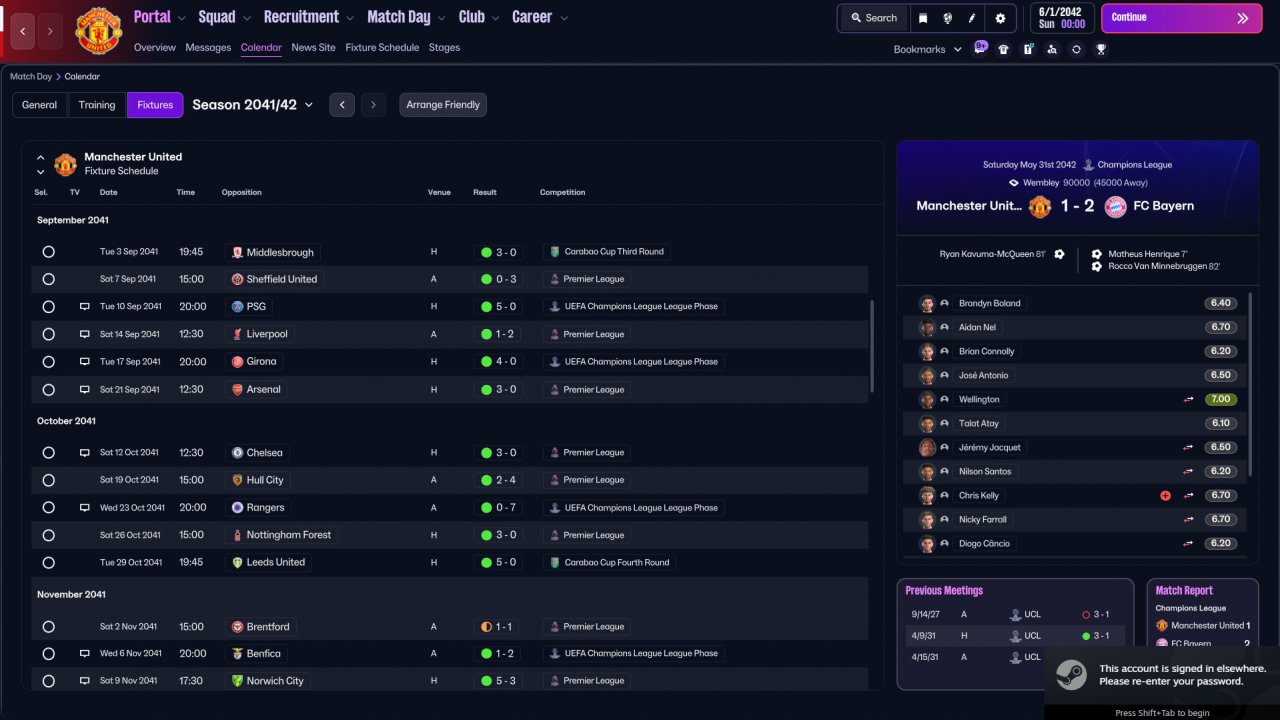1280x720 pixels.
Task: Click Nicky Farrall's substitution arrows icon
Action: point(1188,520)
